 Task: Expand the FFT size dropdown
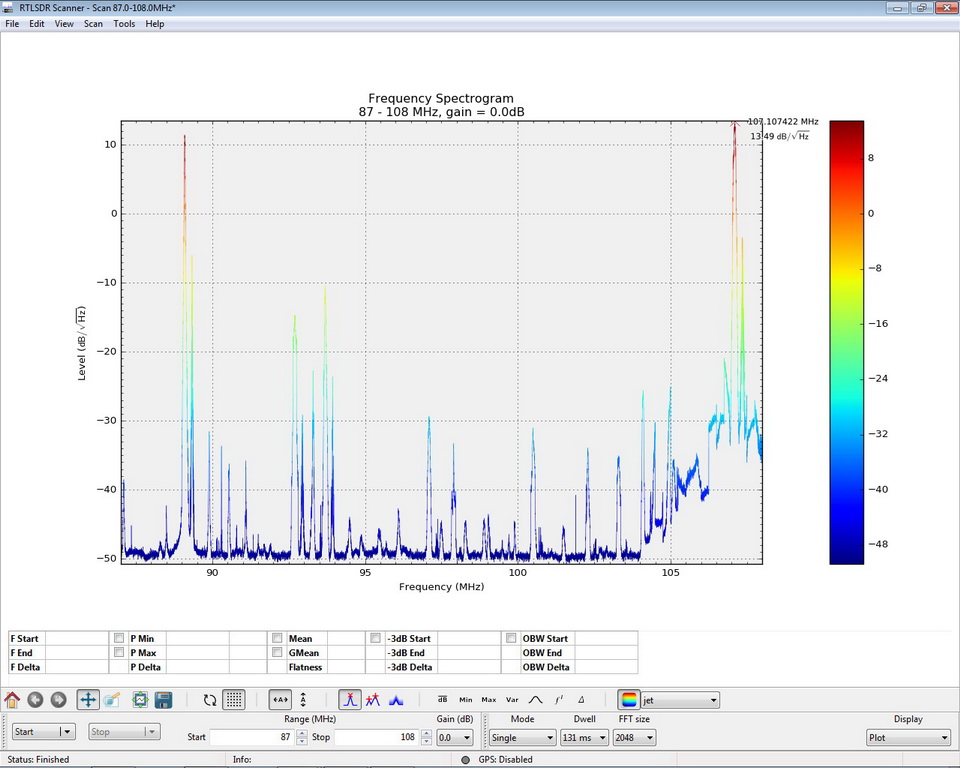[x=635, y=737]
